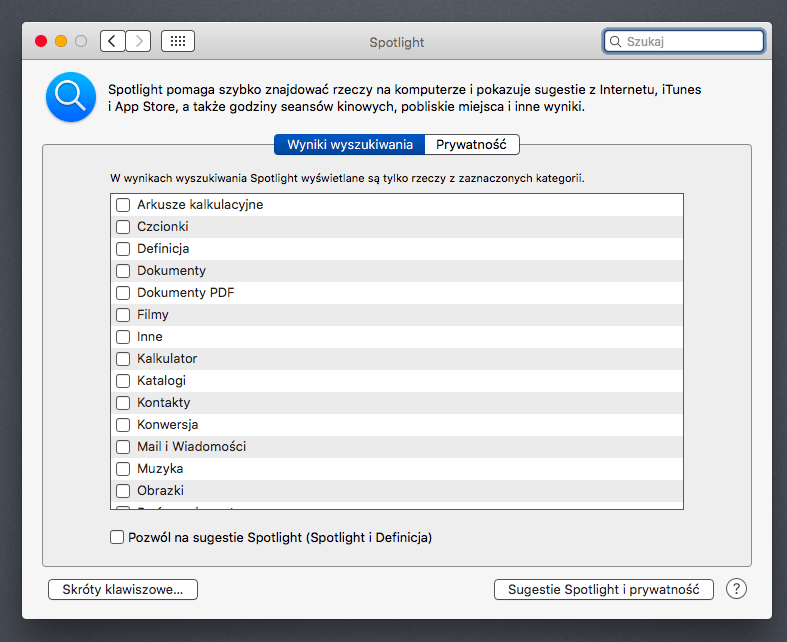Click the back navigation arrow
Image resolution: width=787 pixels, height=642 pixels.
pyautogui.click(x=113, y=41)
